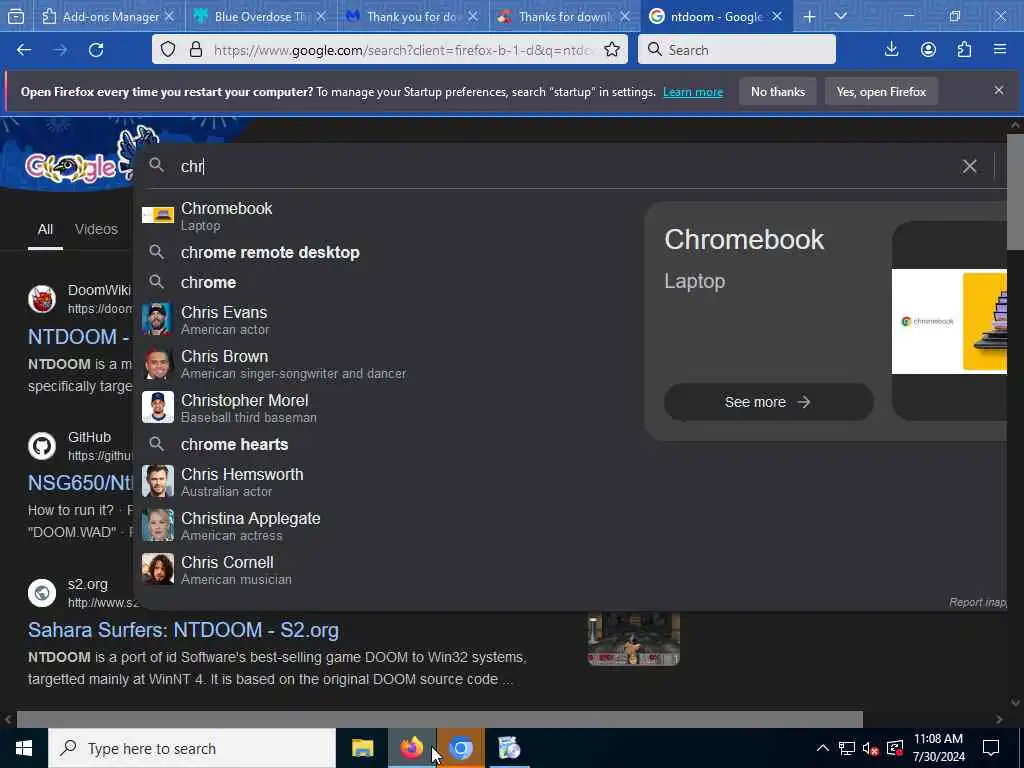Select the All results tab
This screenshot has width=1024, height=768.
coord(45,229)
